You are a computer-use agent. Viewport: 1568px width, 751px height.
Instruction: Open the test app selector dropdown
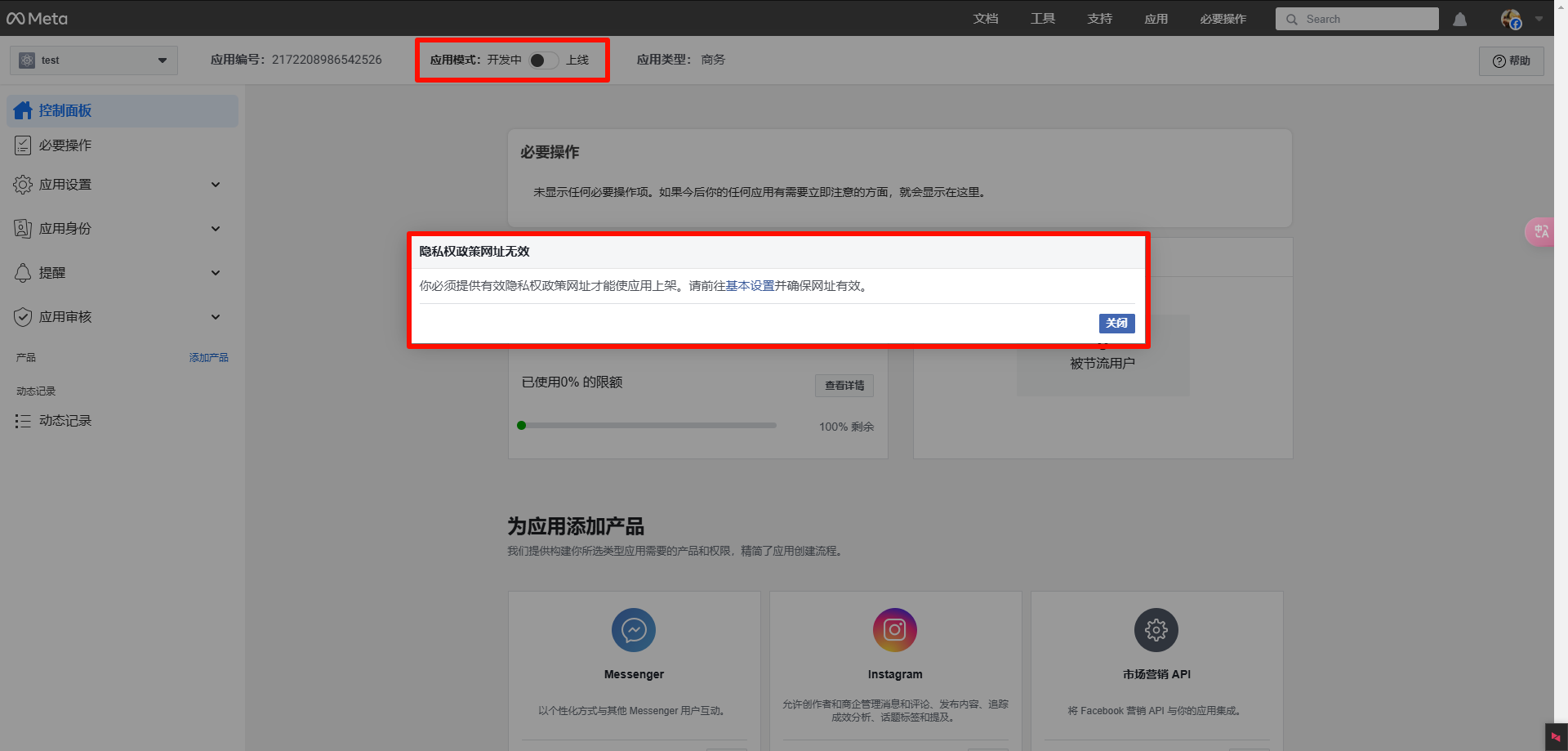(x=94, y=60)
